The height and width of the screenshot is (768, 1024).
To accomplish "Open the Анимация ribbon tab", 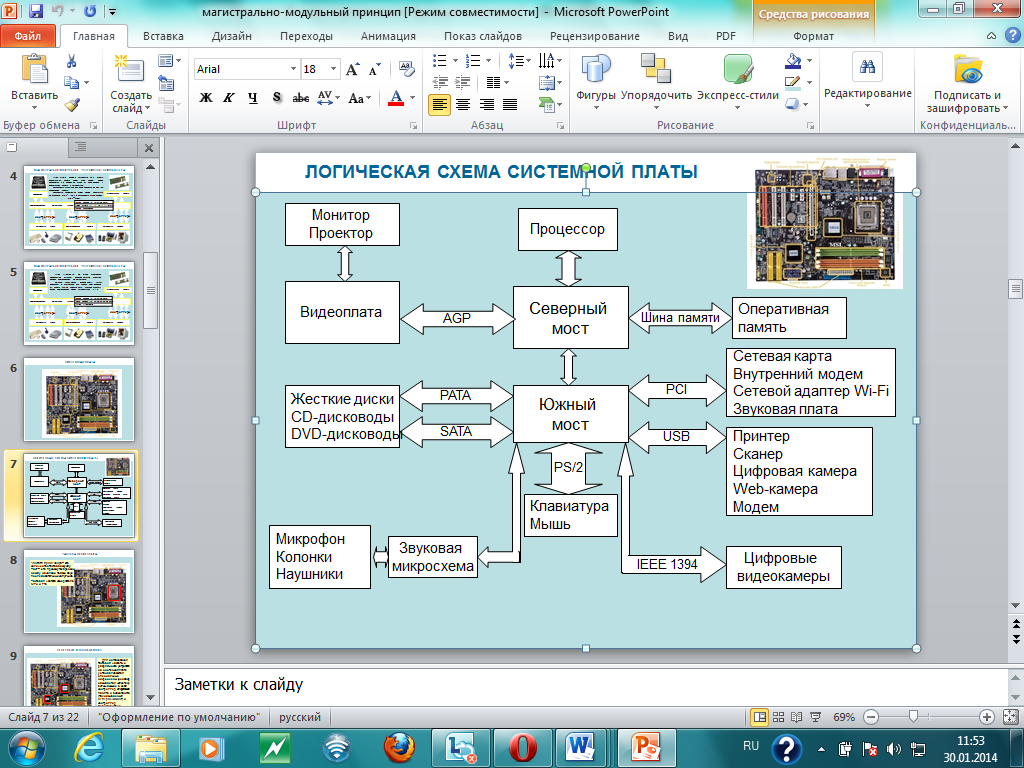I will tap(386, 36).
